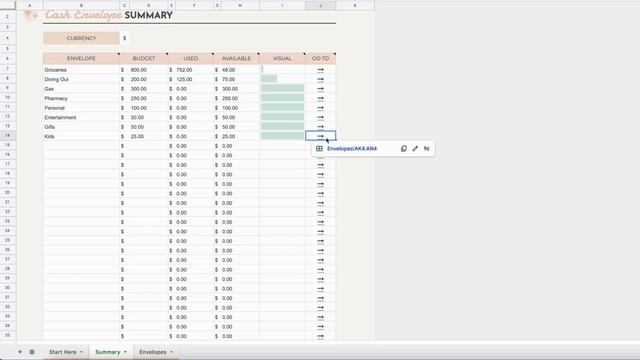The height and width of the screenshot is (360, 640).
Task: Edit the link with the pencil icon
Action: point(415,149)
